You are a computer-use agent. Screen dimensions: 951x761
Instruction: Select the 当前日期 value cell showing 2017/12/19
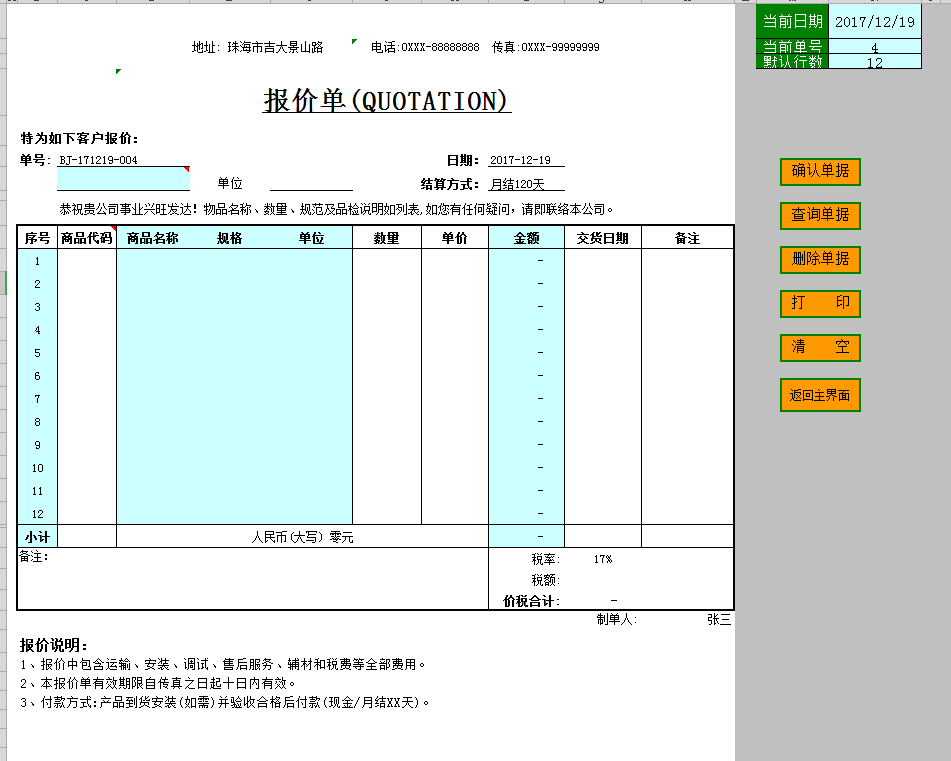coord(874,20)
